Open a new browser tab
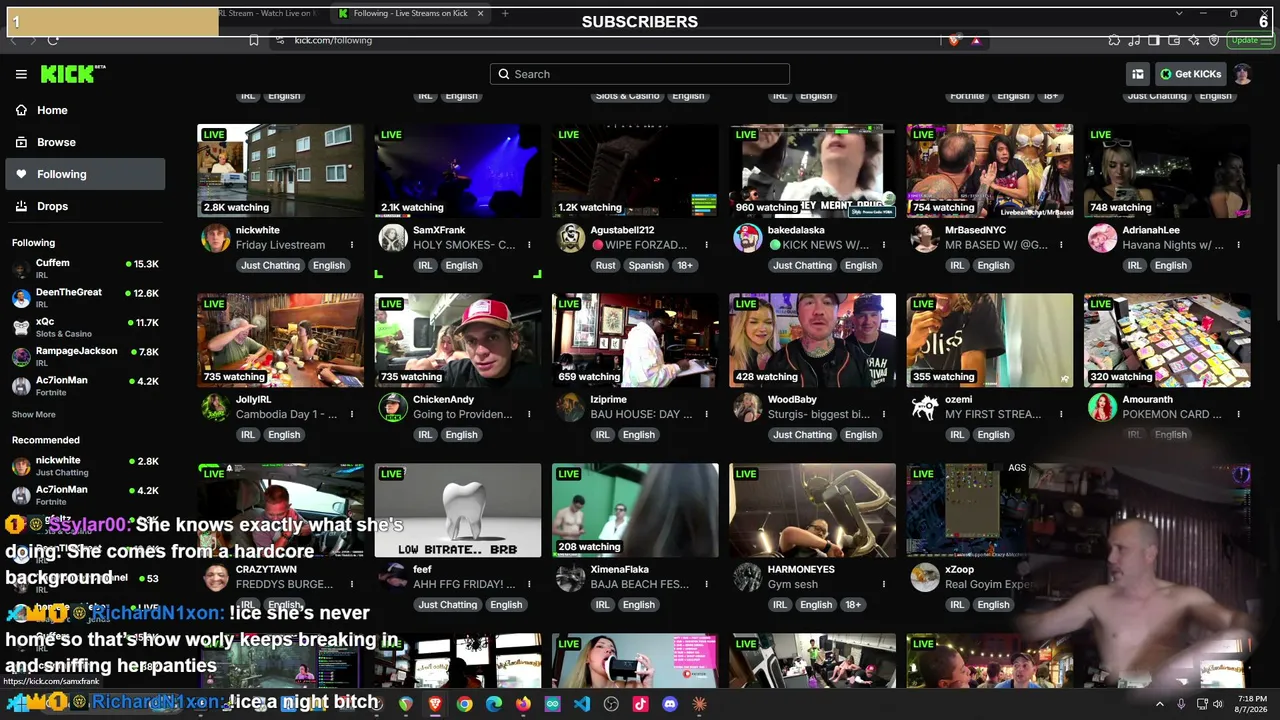 click(505, 13)
